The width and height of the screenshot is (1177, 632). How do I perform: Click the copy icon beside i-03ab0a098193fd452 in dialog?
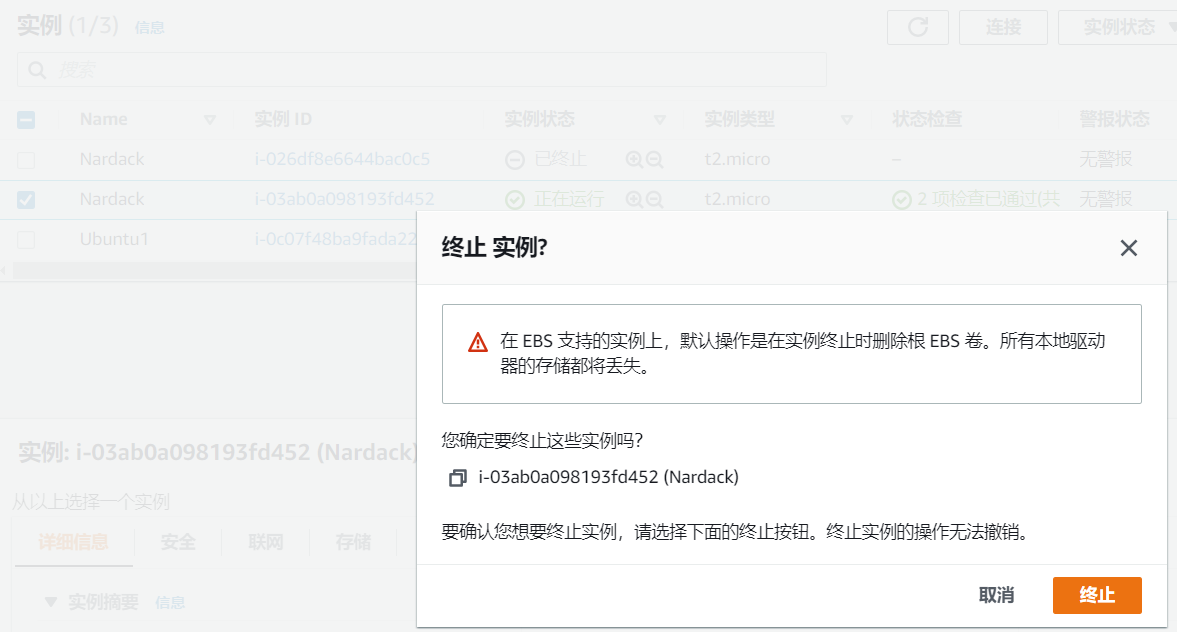pyautogui.click(x=458, y=477)
